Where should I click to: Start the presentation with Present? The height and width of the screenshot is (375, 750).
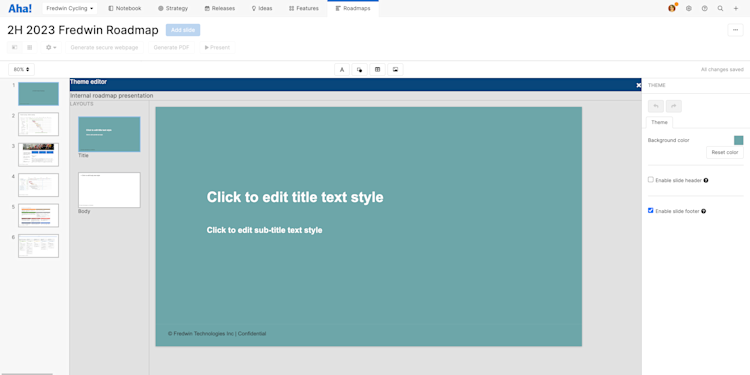click(x=217, y=47)
